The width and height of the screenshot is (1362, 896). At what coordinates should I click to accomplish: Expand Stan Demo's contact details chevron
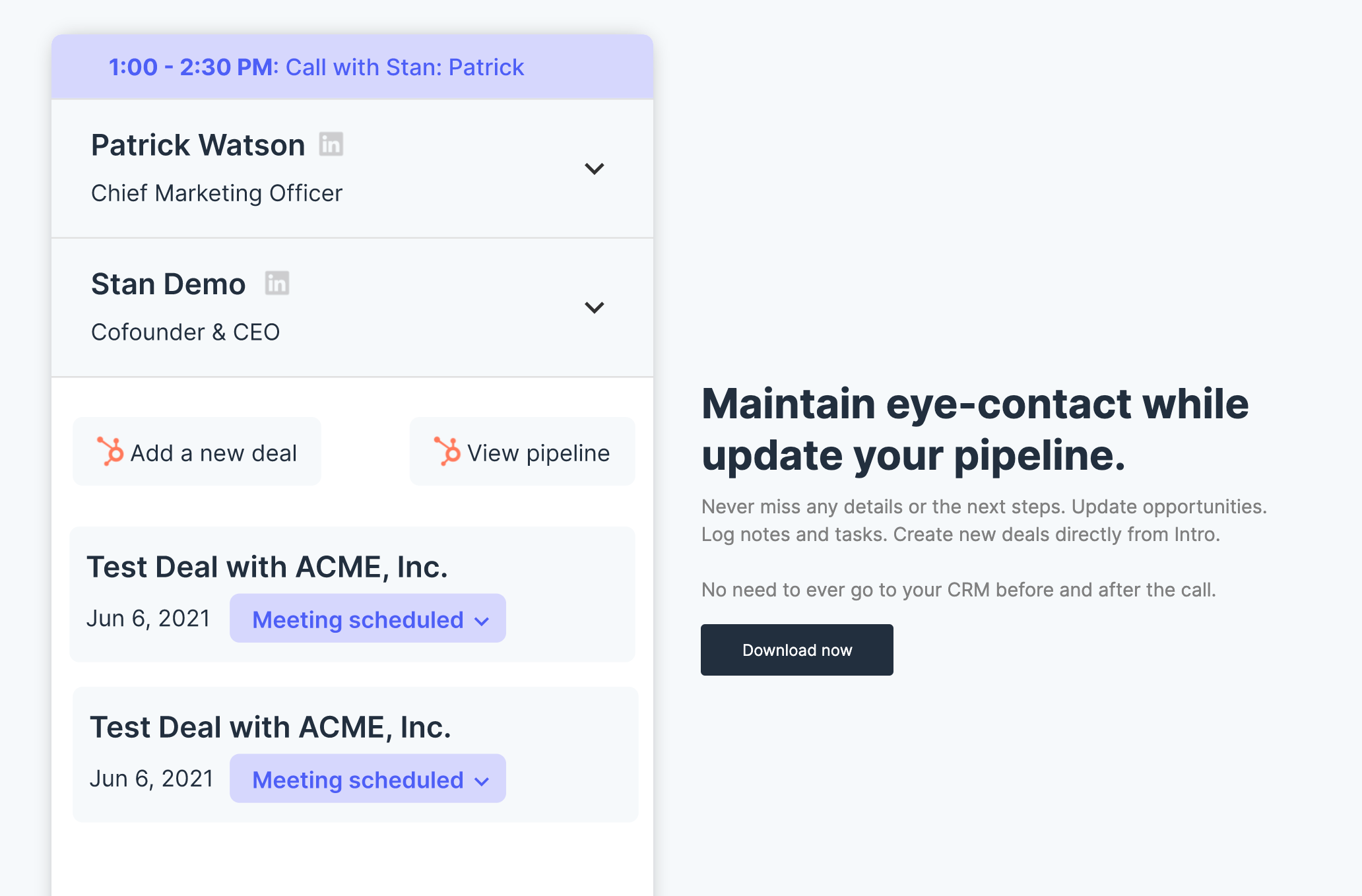[594, 307]
